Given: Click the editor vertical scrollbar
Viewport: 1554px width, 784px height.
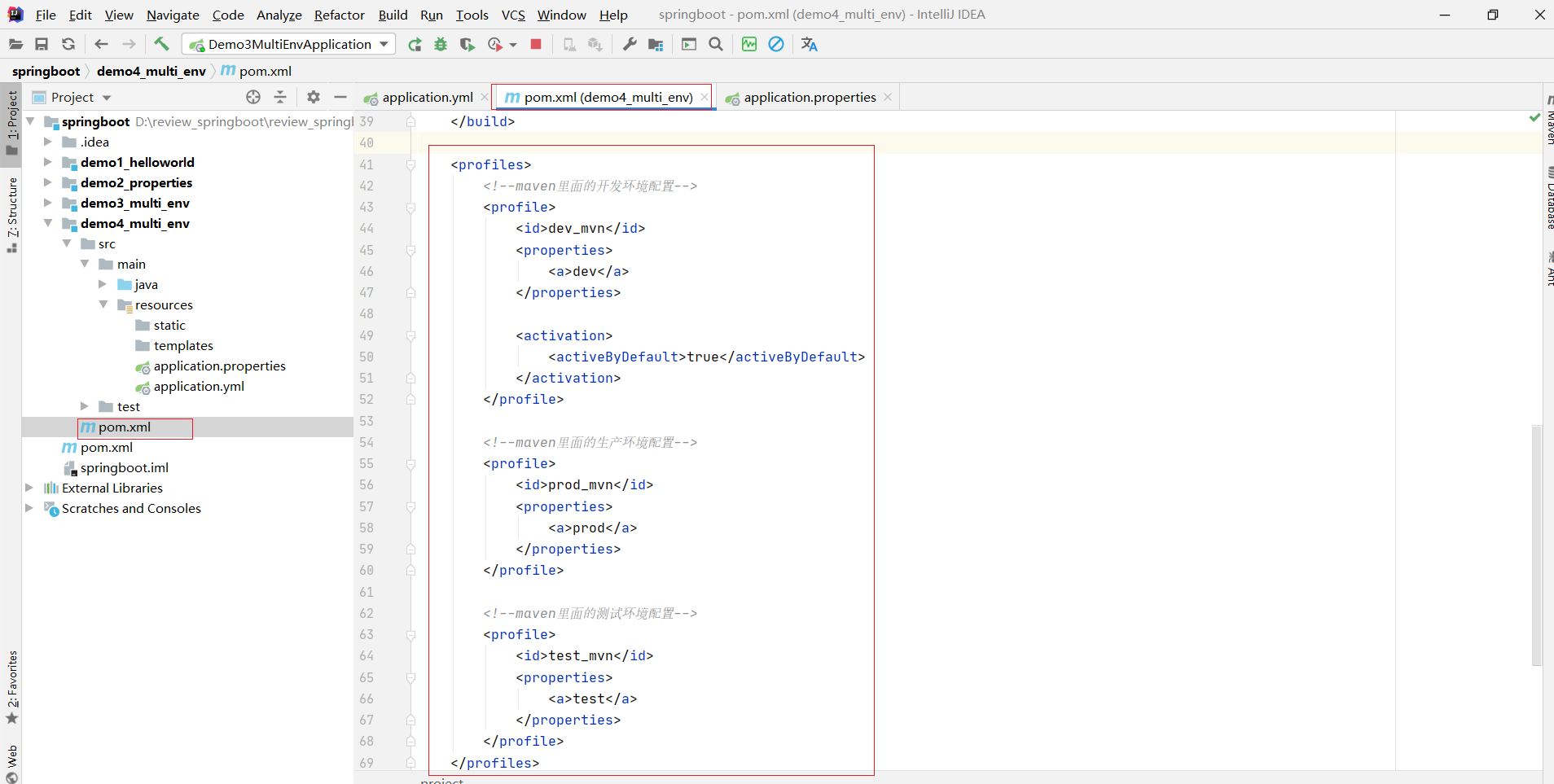Looking at the screenshot, I should (x=1536, y=544).
